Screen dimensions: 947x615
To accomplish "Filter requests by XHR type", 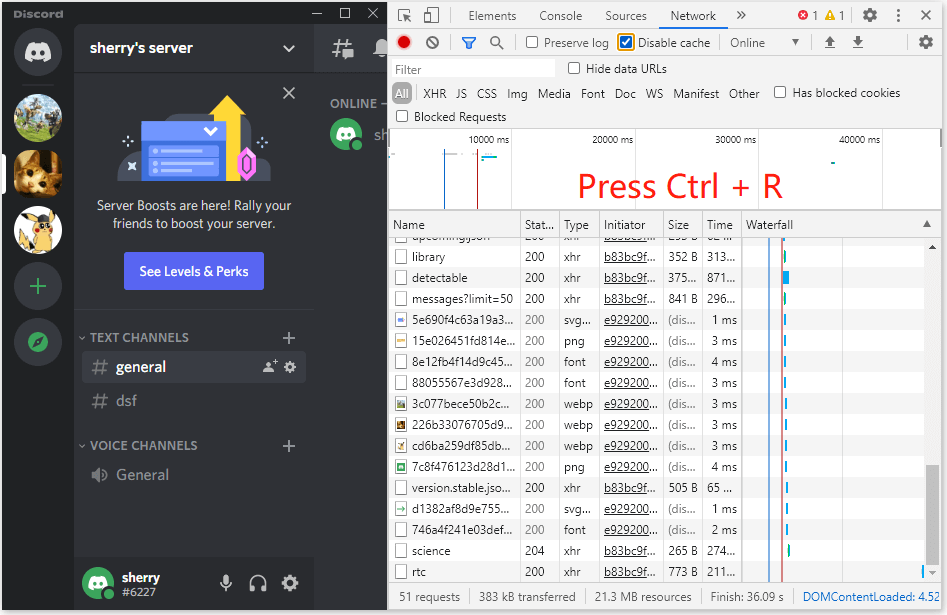I will pos(434,93).
